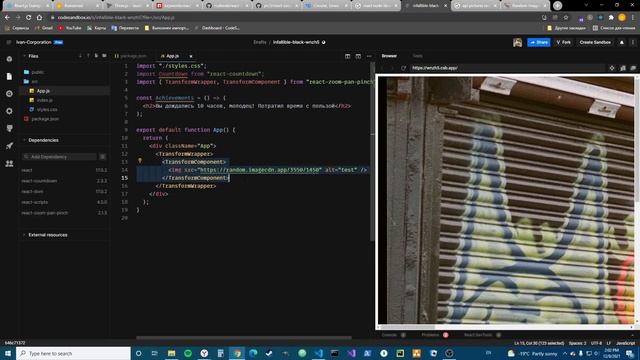Open styles.css in file tree
Screen dimensions: 640x360
pos(47,109)
